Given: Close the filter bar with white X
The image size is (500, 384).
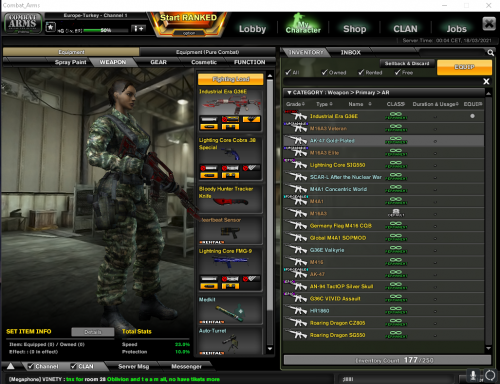Looking at the screenshot, I should (x=486, y=81).
